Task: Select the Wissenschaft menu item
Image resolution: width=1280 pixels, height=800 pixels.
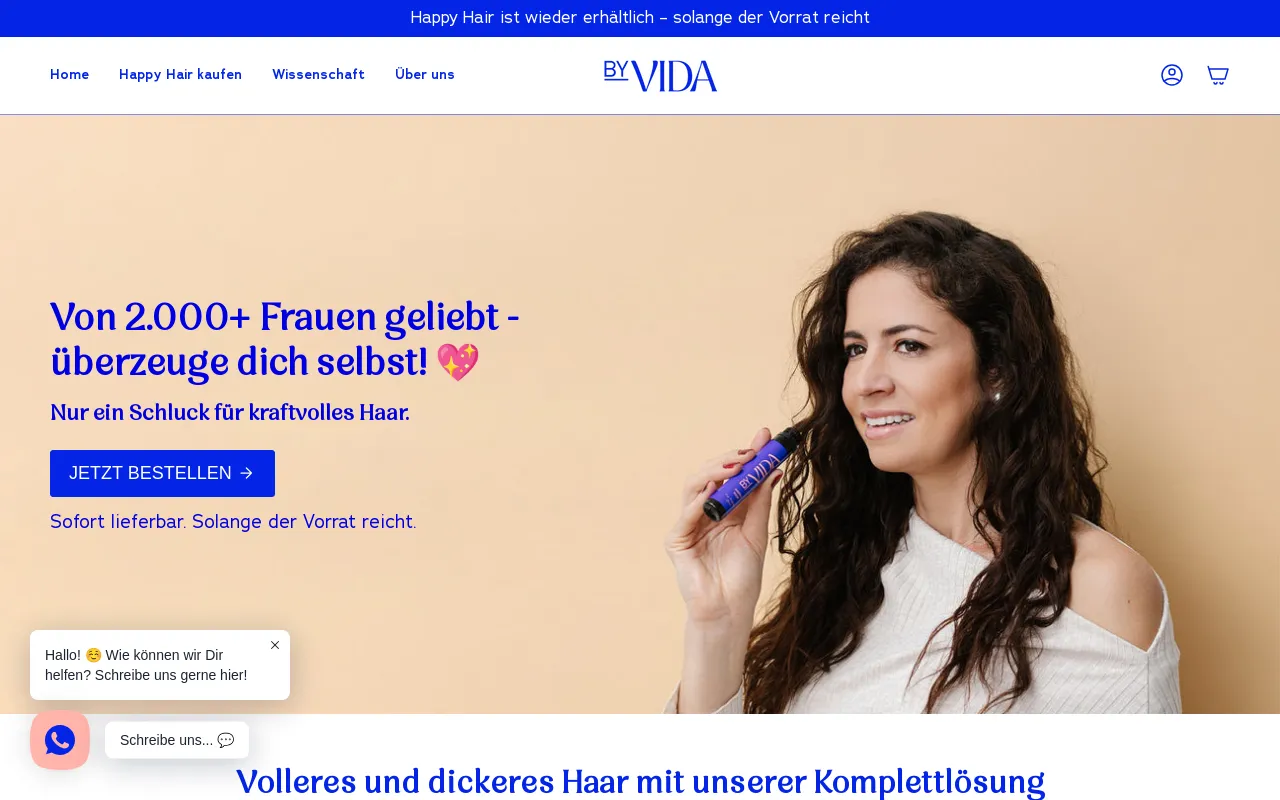Action: pos(318,75)
